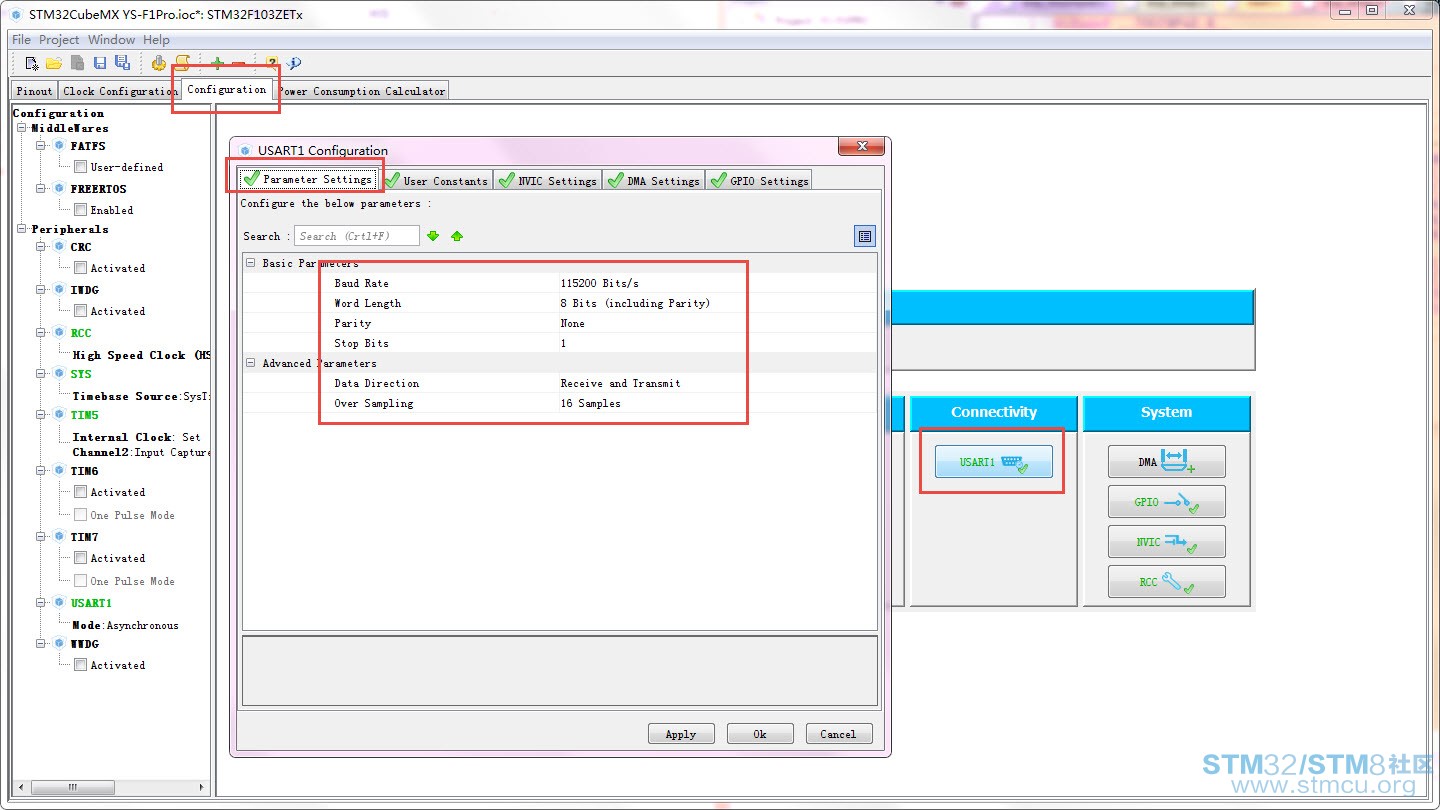This screenshot has height=810, width=1440.
Task: Click the USART1 Configuration dialog title icon
Action: click(245, 150)
